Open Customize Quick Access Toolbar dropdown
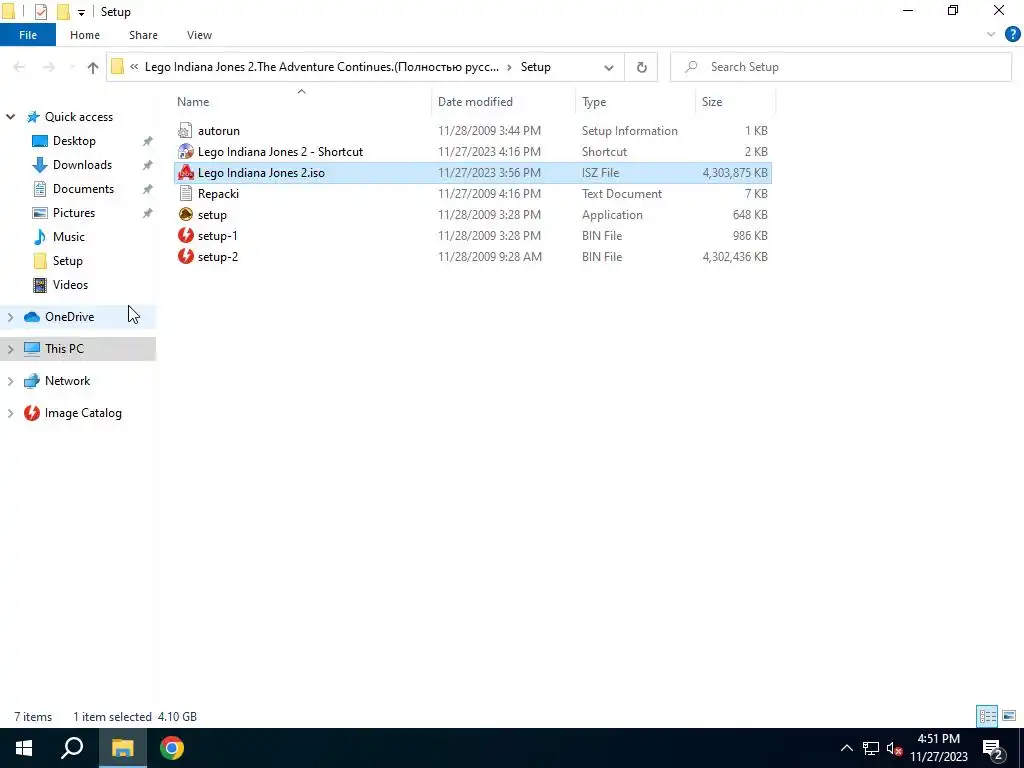The height and width of the screenshot is (768, 1024). coord(81,12)
